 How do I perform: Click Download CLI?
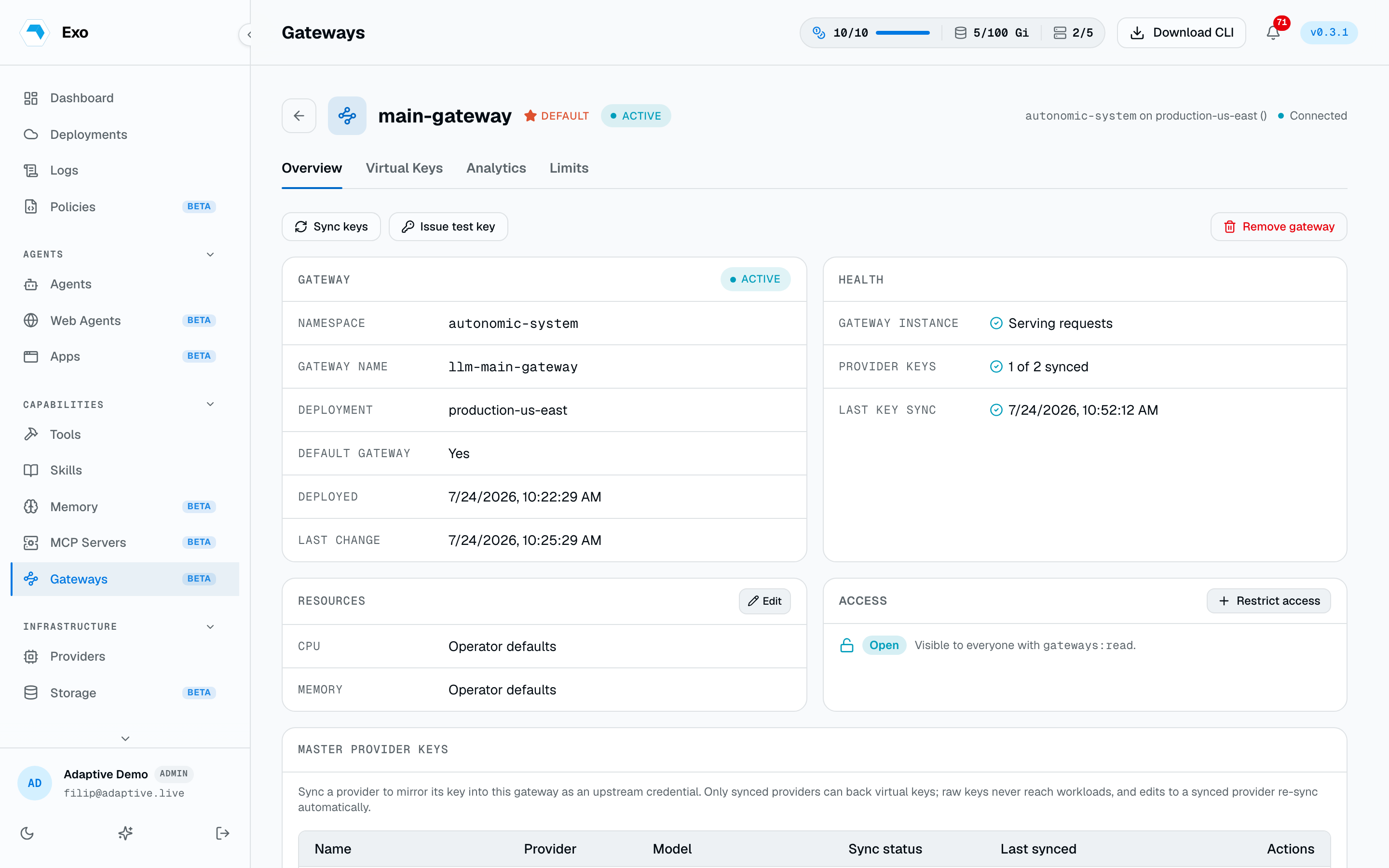click(1181, 33)
